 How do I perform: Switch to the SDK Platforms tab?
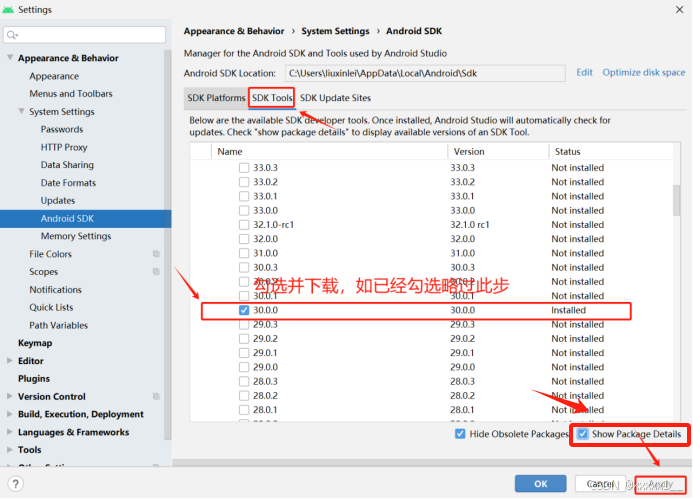coord(216,98)
